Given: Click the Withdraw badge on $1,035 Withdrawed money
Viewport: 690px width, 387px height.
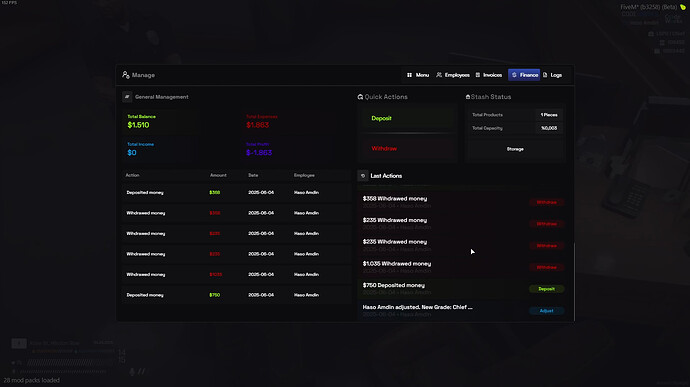Looking at the screenshot, I should coord(547,268).
